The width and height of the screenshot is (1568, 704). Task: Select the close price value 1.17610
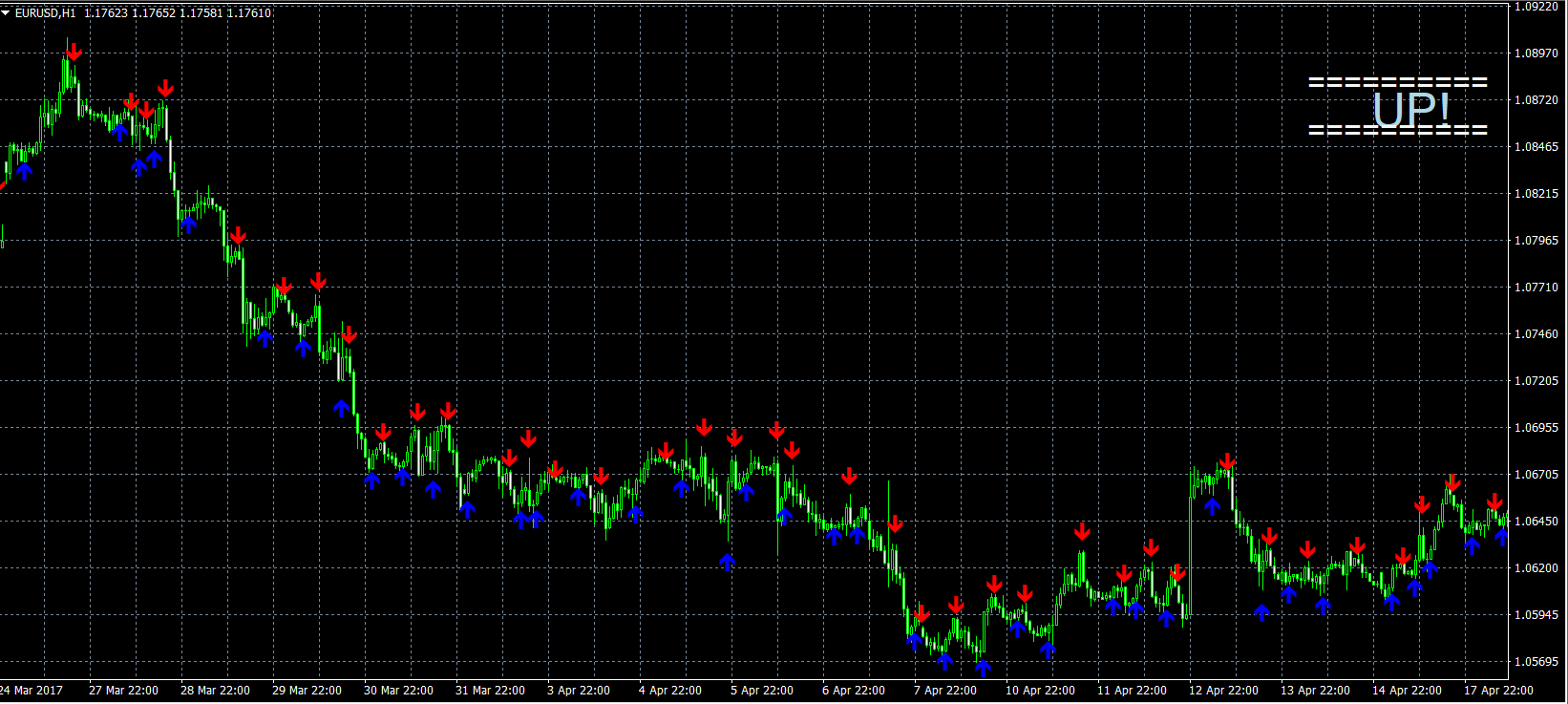click(x=249, y=13)
